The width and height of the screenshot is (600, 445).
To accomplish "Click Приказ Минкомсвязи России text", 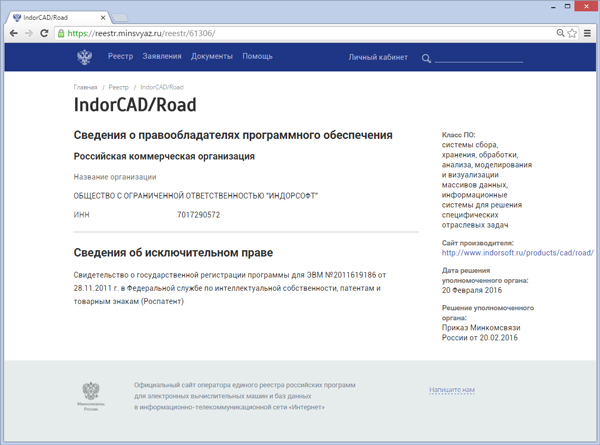I will [x=481, y=333].
